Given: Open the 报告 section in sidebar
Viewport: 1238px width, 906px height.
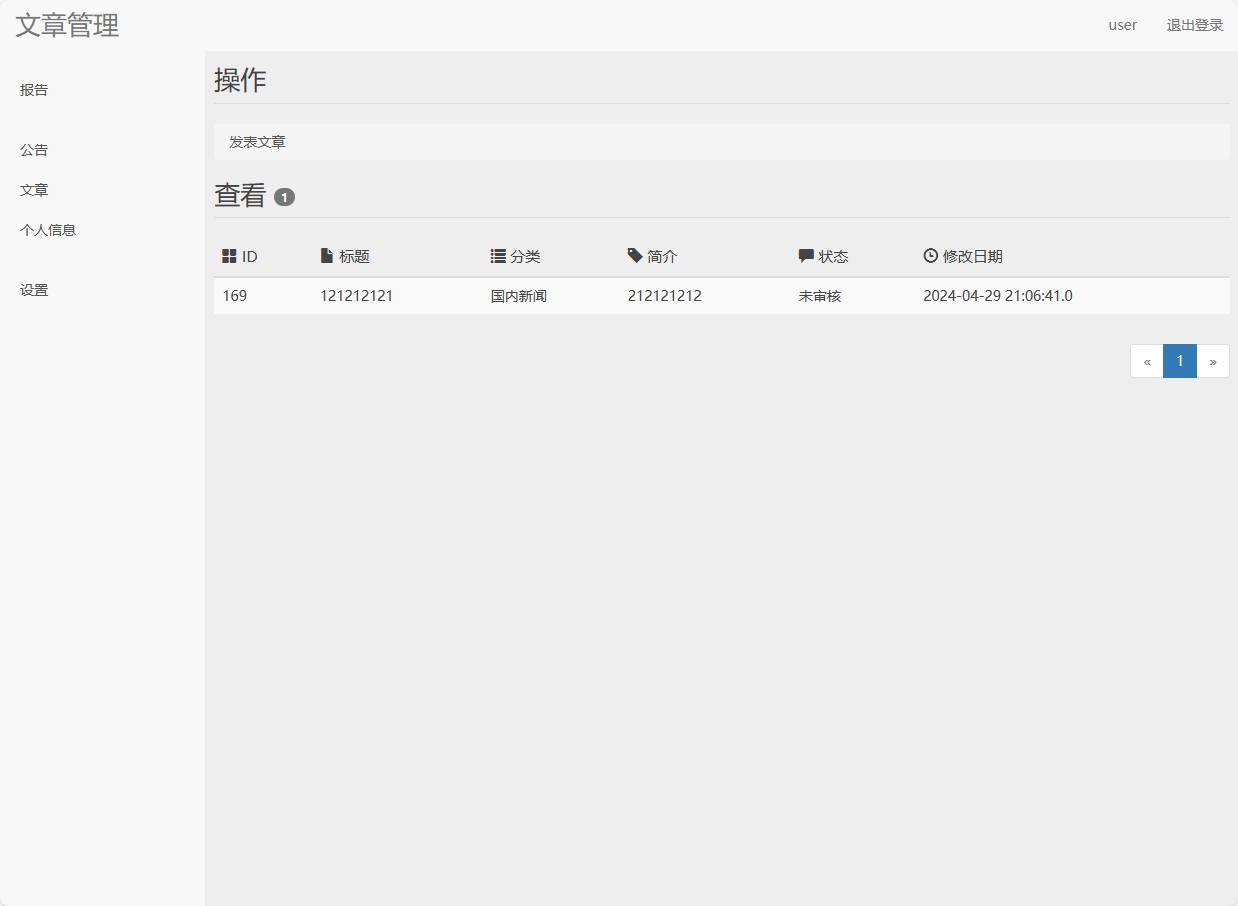Looking at the screenshot, I should click(34, 89).
